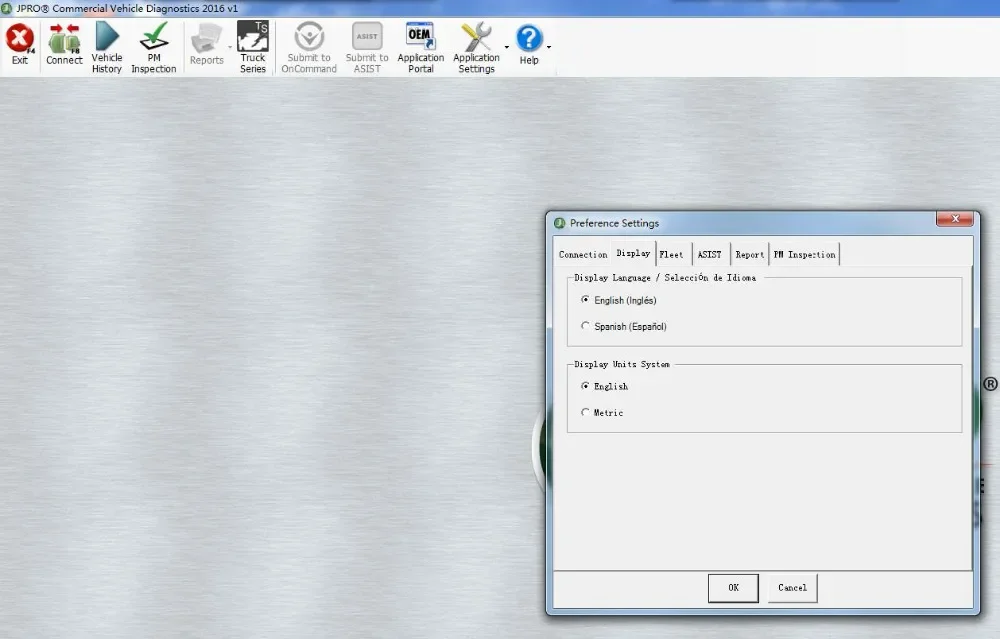
Task: Open the ASIST tab
Action: pyautogui.click(x=710, y=254)
